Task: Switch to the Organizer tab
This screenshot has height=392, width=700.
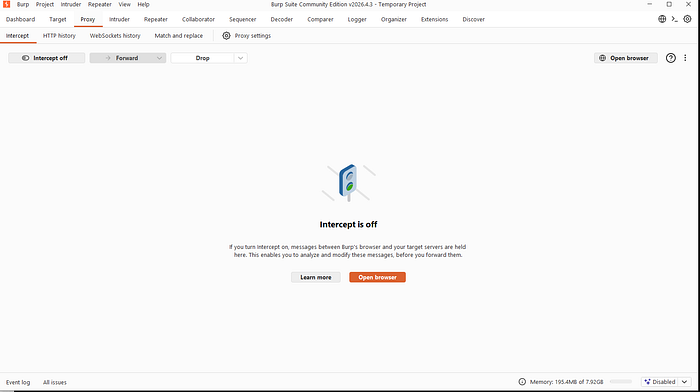Action: click(394, 19)
